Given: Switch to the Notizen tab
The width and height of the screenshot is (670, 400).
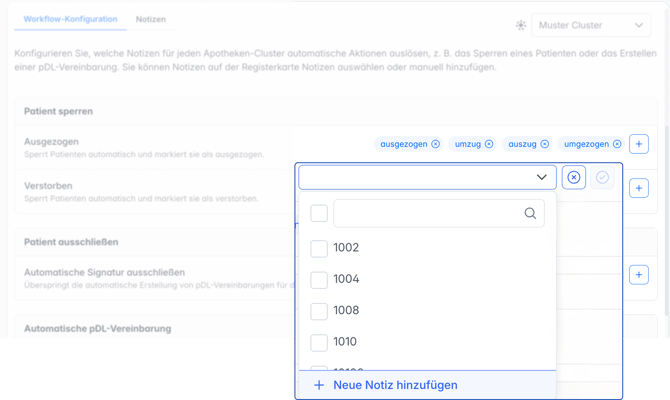Looking at the screenshot, I should [x=151, y=19].
